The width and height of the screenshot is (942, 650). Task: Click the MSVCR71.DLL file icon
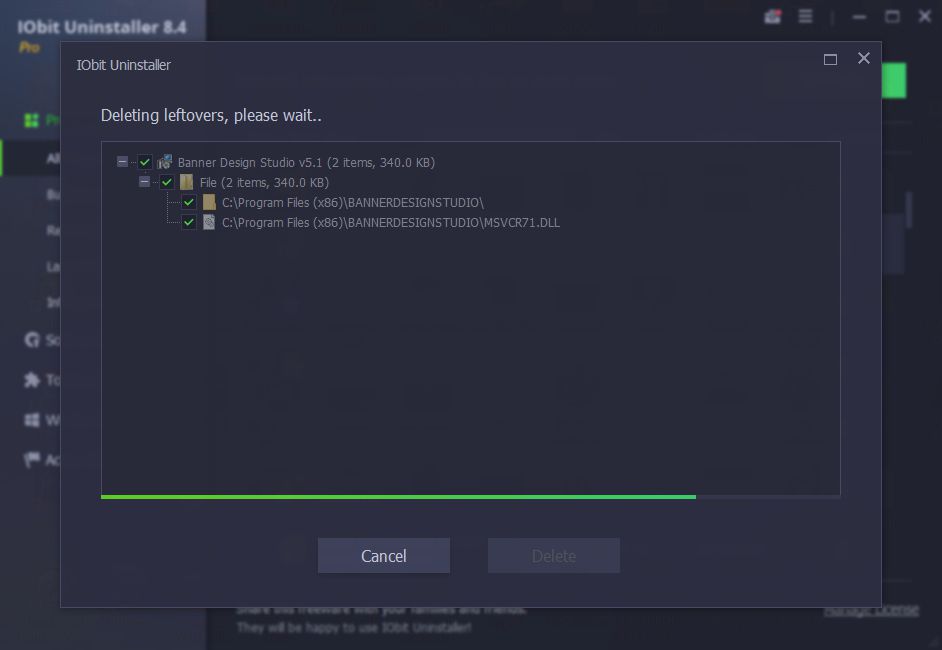(x=208, y=222)
